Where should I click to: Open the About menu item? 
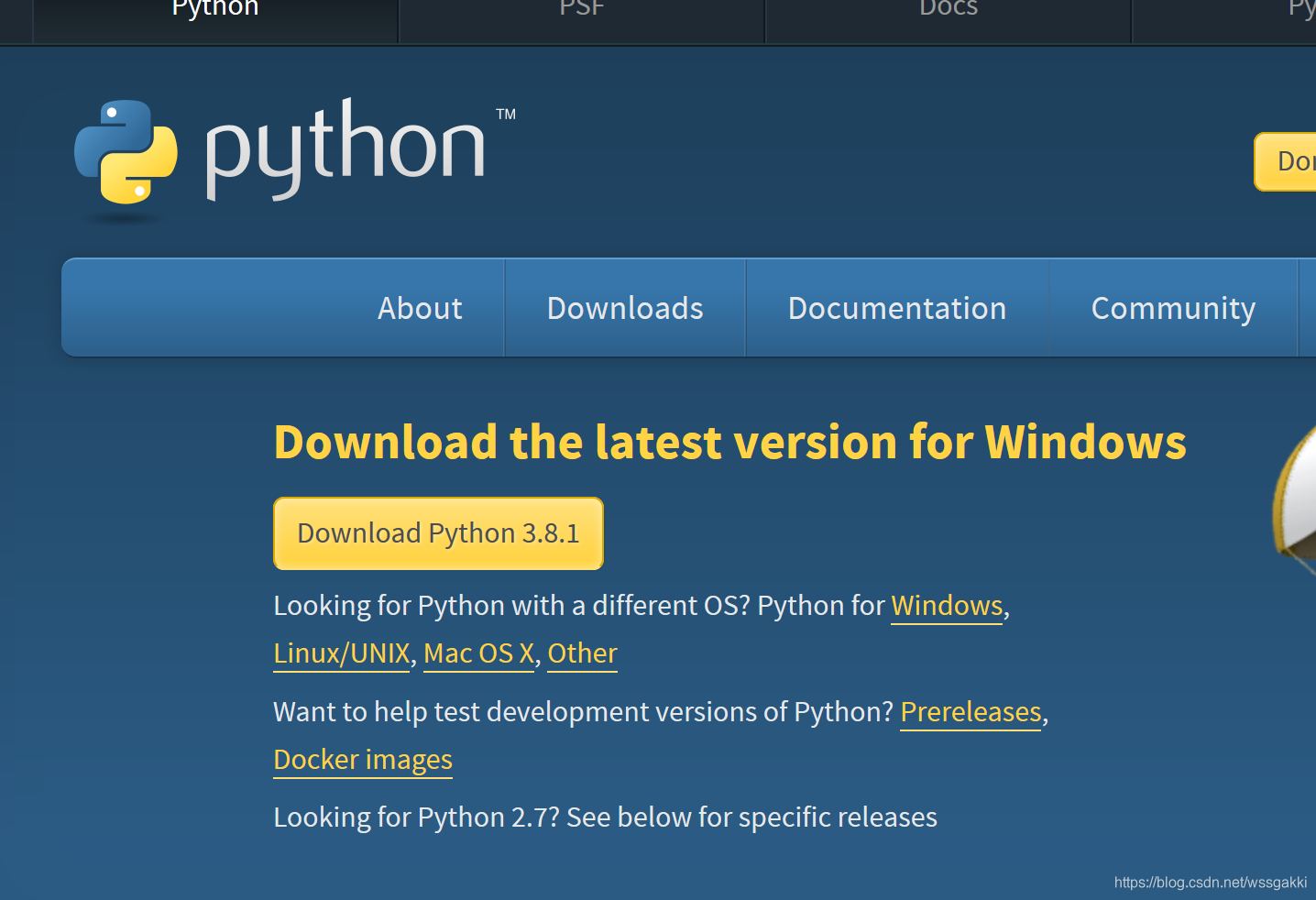tap(420, 308)
